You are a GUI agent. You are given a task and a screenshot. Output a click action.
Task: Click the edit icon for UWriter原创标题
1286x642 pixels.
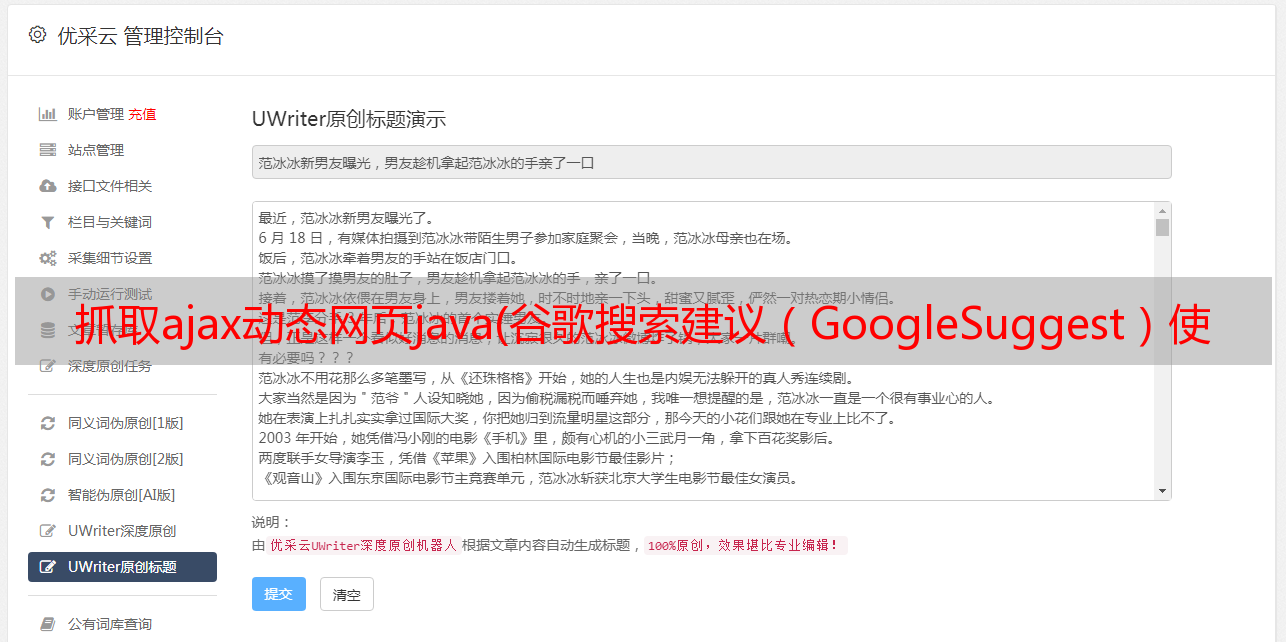pos(47,567)
